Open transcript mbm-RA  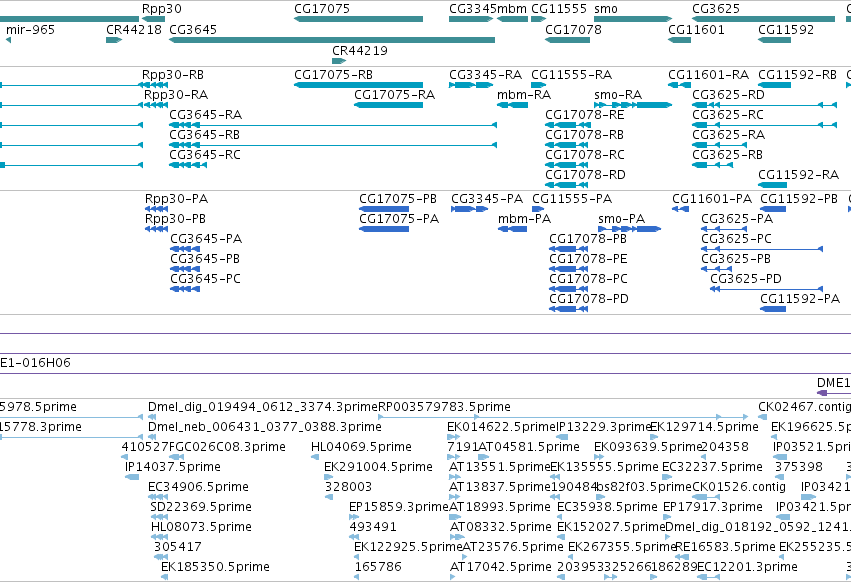(524, 95)
